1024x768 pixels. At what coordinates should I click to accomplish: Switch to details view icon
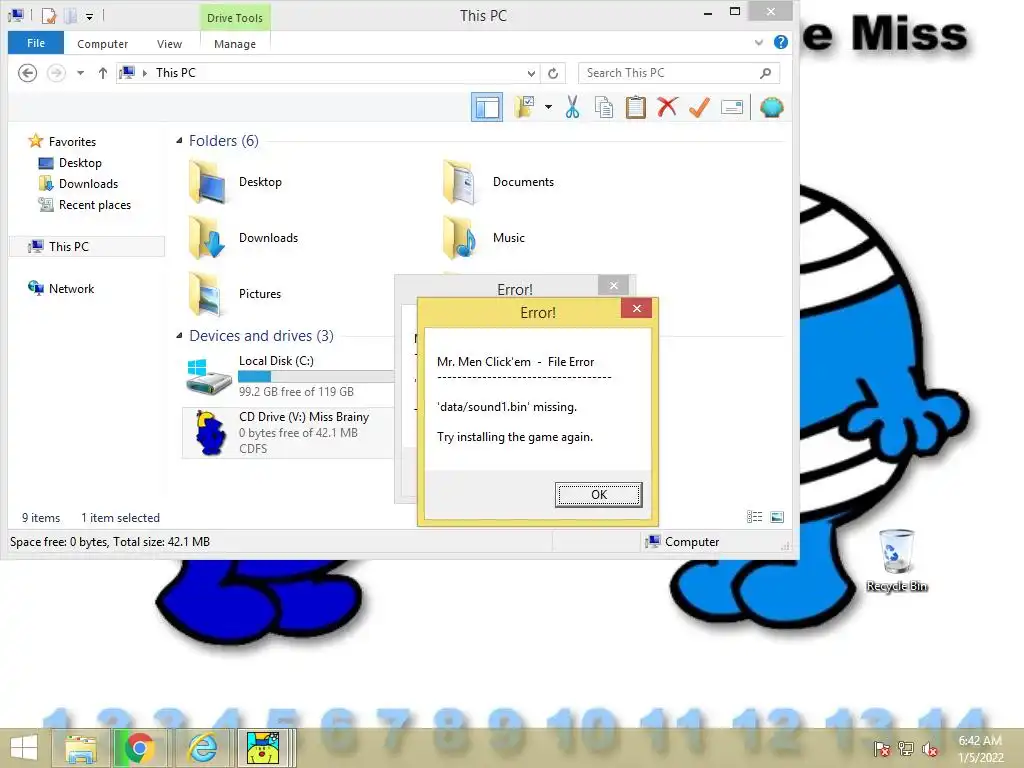[x=754, y=517]
